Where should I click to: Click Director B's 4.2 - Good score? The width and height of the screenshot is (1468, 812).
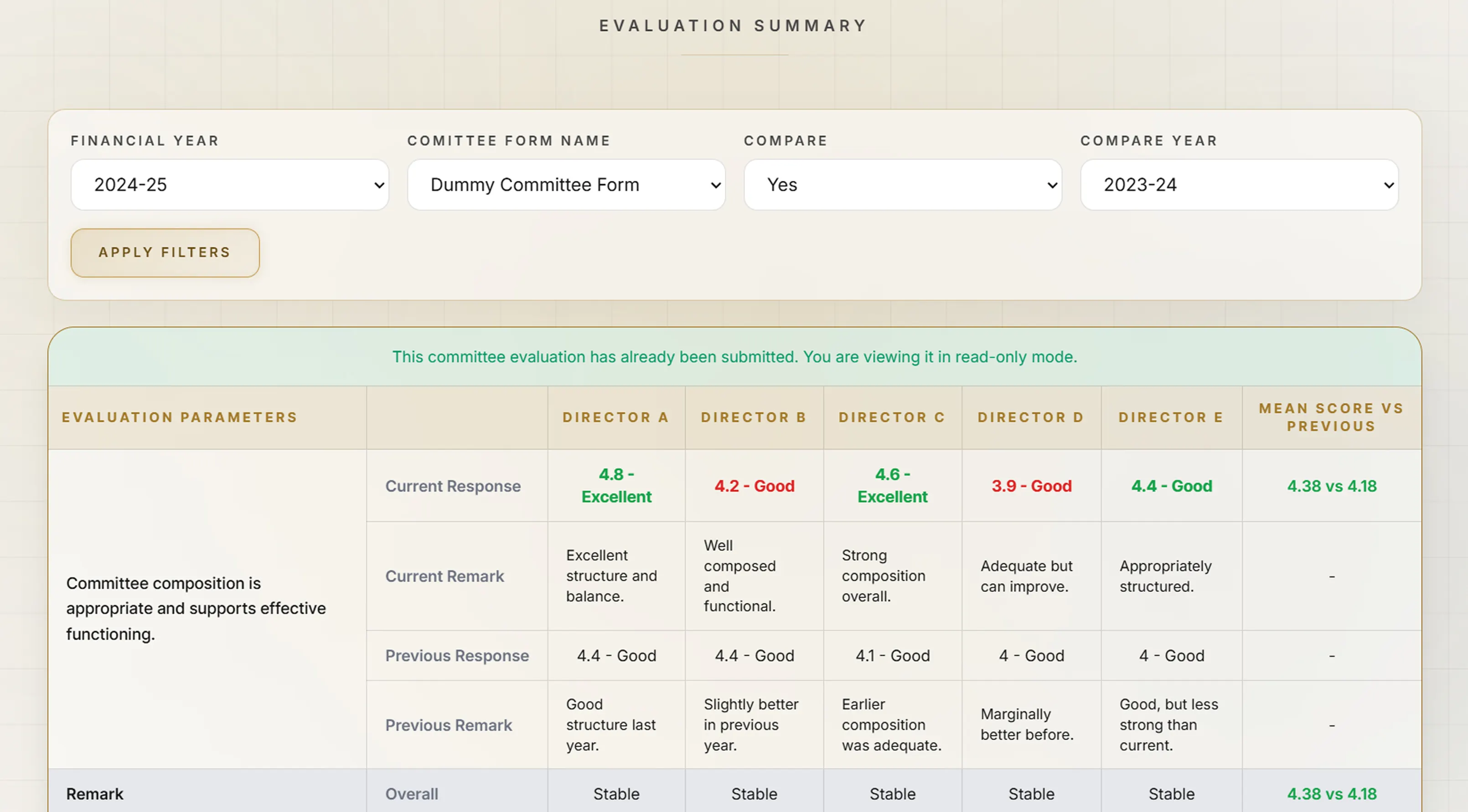[x=754, y=486]
